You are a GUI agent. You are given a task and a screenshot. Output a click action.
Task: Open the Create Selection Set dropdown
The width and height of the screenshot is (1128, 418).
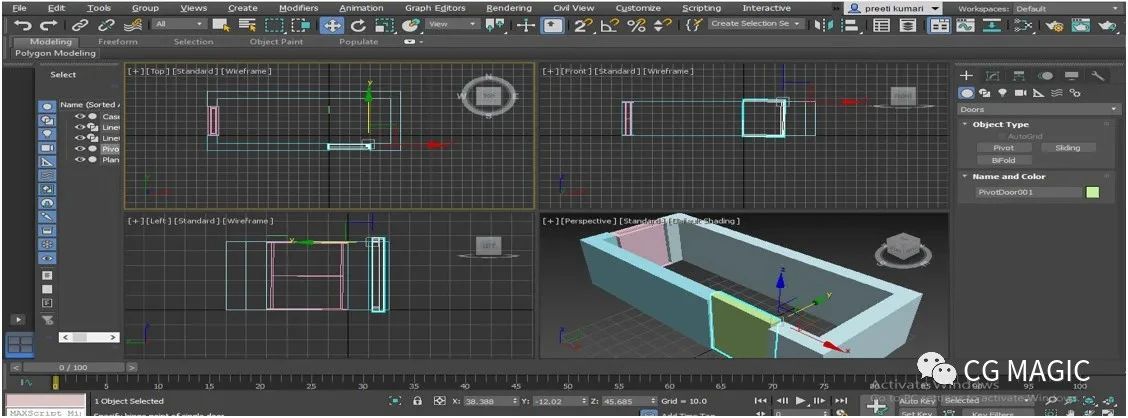756,24
